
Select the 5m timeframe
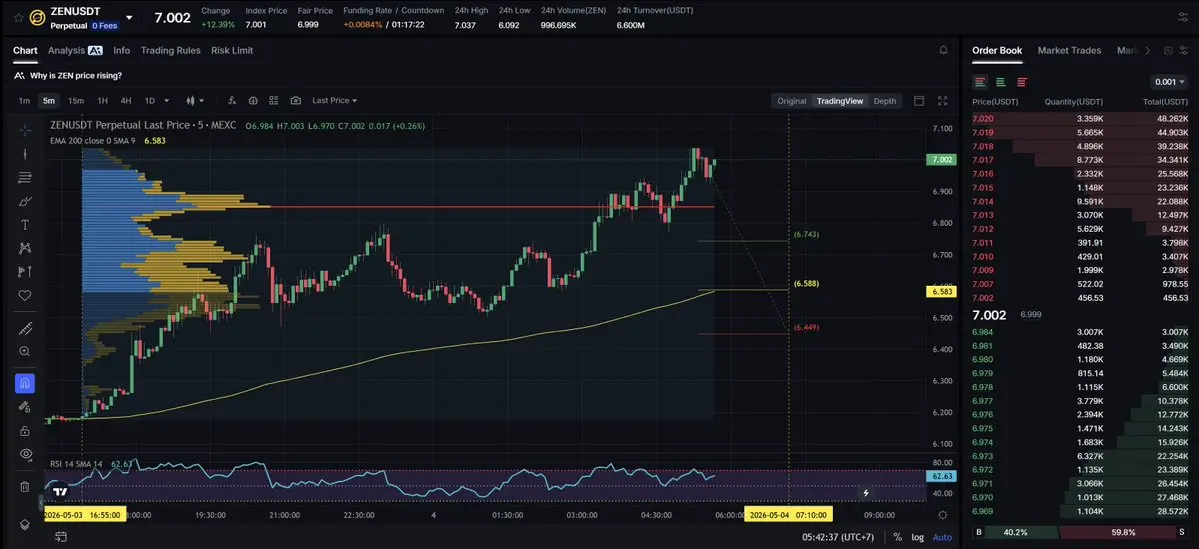(x=49, y=101)
